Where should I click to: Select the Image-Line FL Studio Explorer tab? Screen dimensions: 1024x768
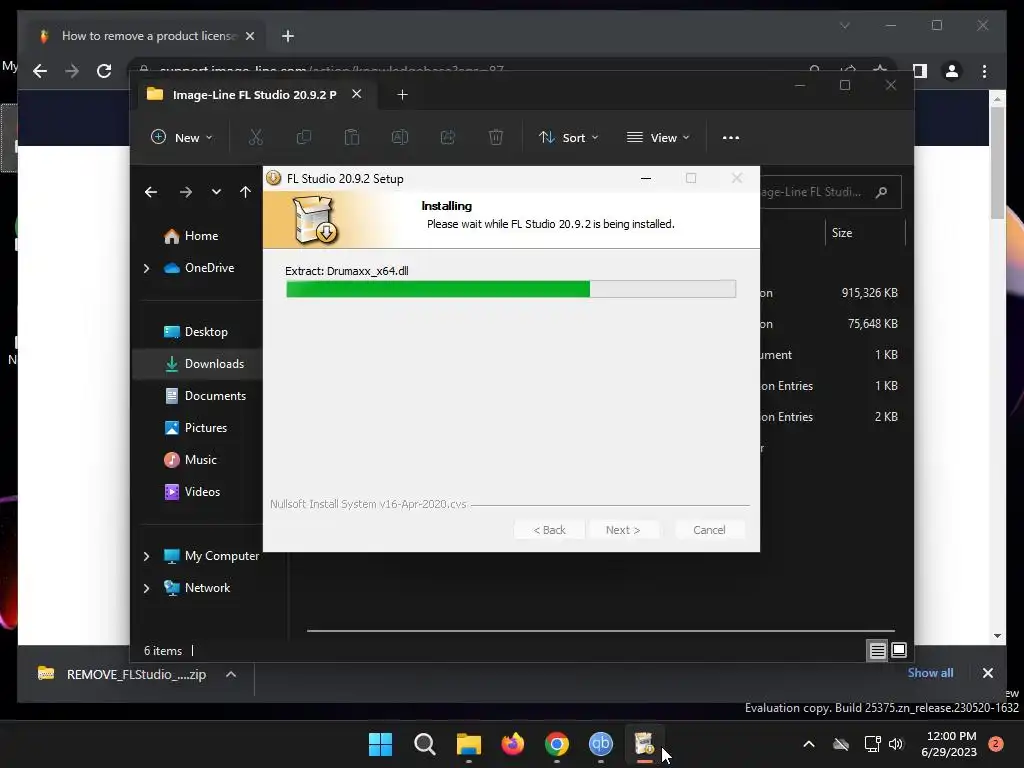tap(255, 95)
